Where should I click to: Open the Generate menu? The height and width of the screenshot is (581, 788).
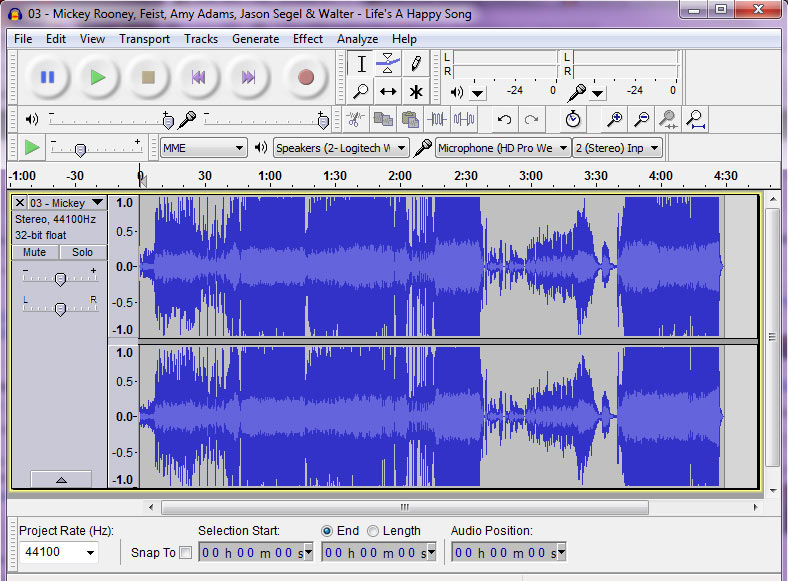255,39
